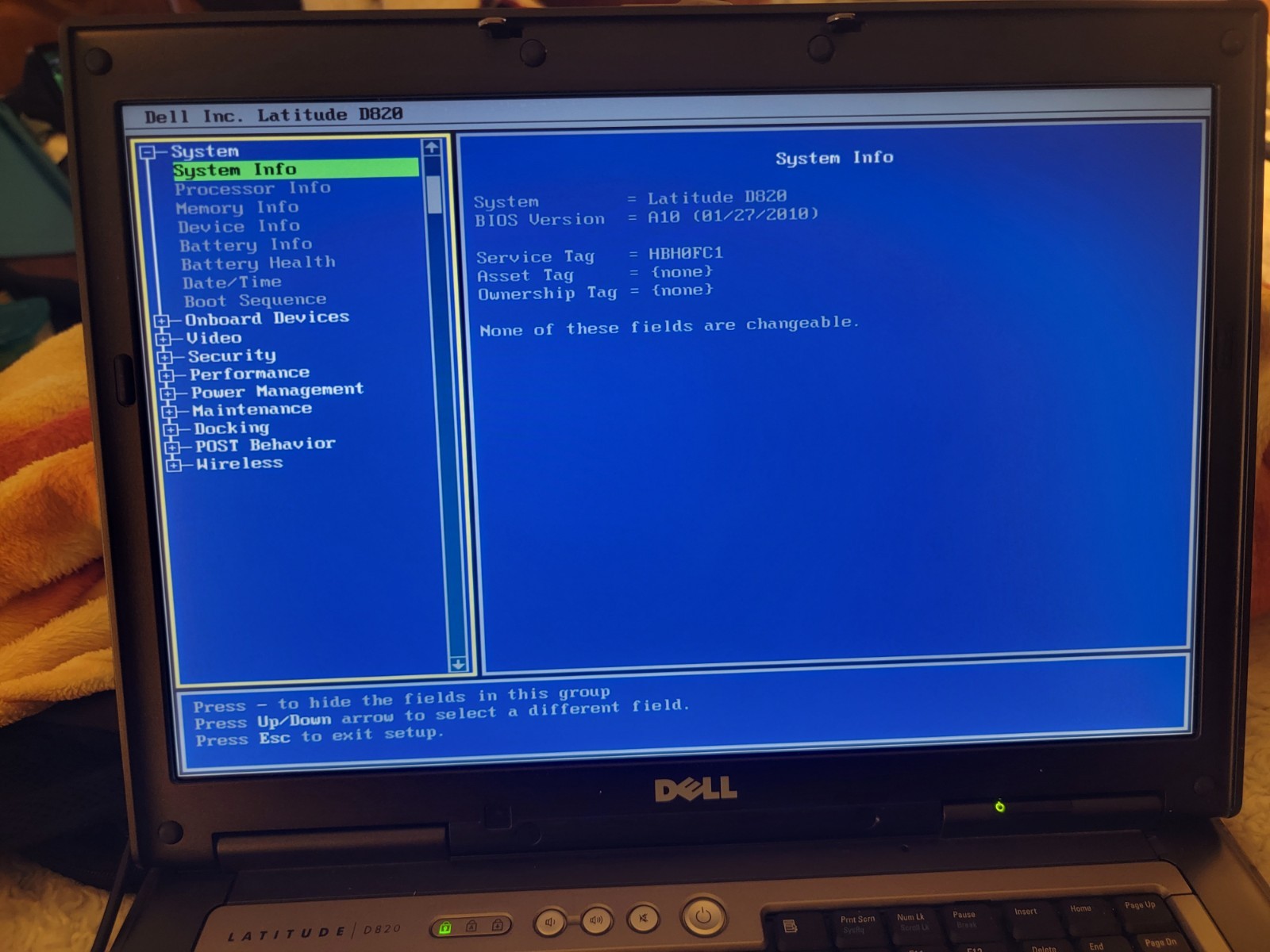Image resolution: width=1270 pixels, height=952 pixels.
Task: Expand the Video group
Action: 164,340
